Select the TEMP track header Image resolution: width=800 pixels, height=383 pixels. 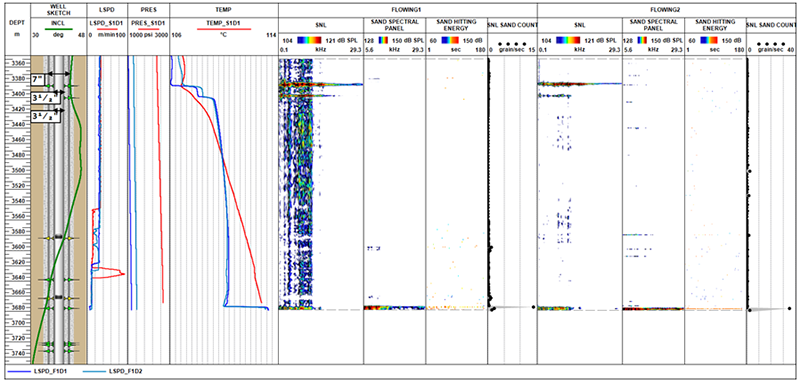(x=223, y=9)
